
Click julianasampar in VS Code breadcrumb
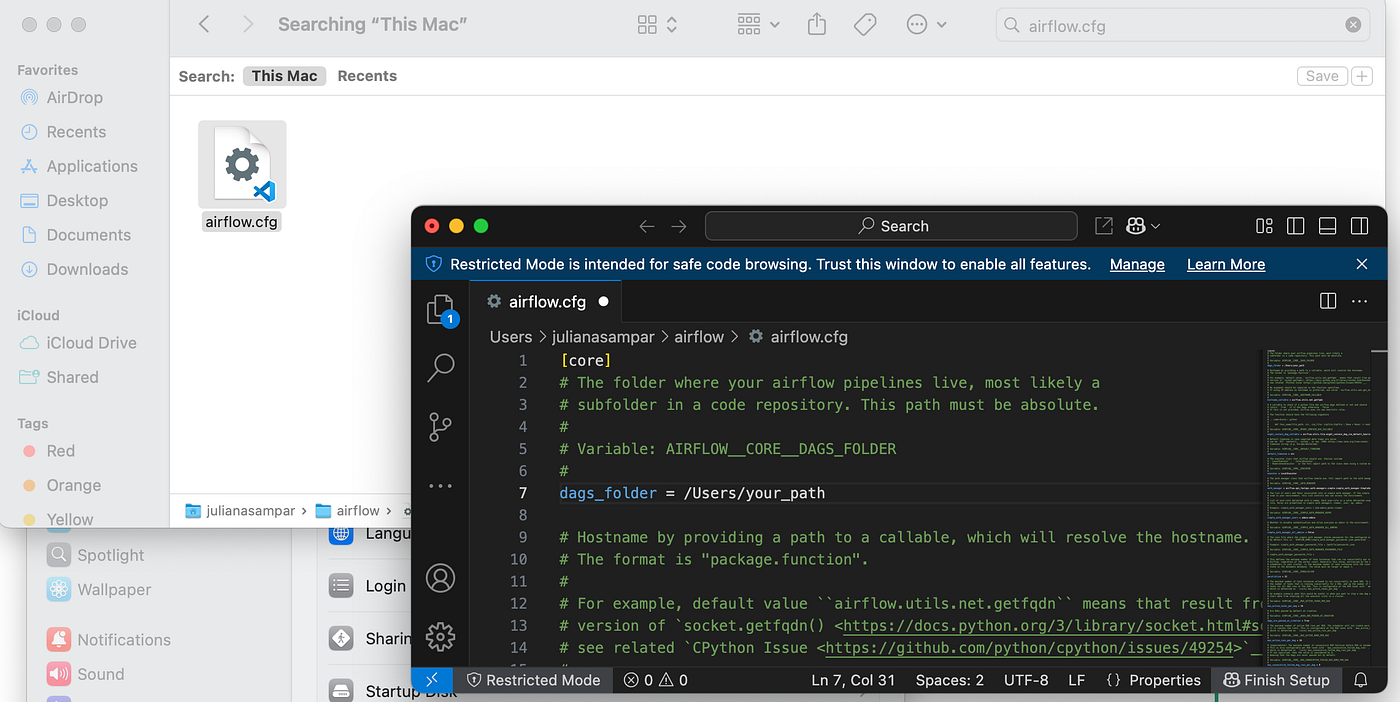pyautogui.click(x=603, y=337)
